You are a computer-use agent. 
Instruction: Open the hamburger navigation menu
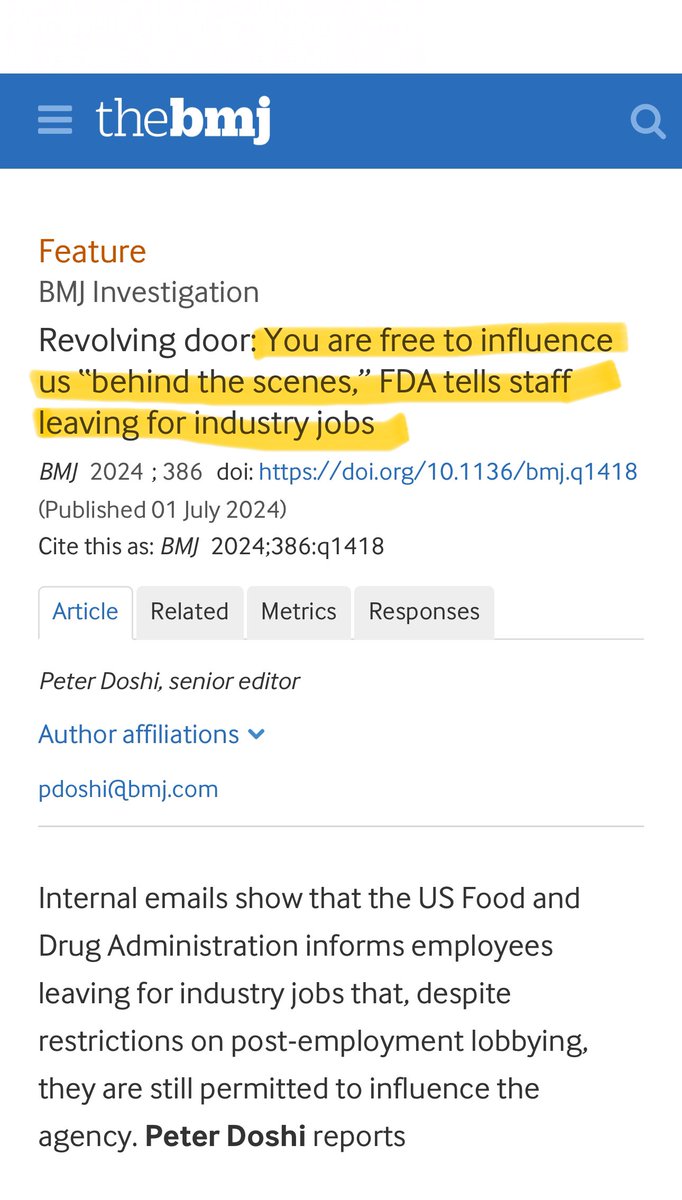(x=55, y=121)
